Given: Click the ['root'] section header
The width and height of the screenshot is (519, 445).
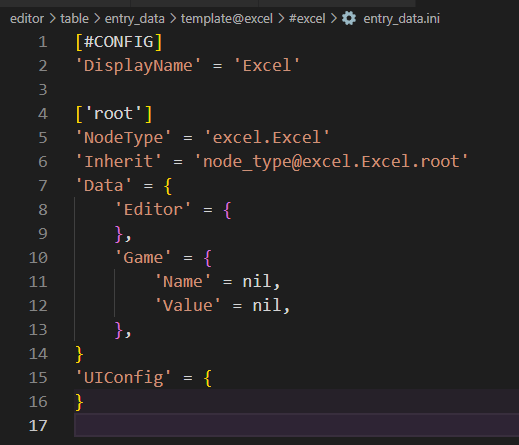Looking at the screenshot, I should [x=114, y=114].
